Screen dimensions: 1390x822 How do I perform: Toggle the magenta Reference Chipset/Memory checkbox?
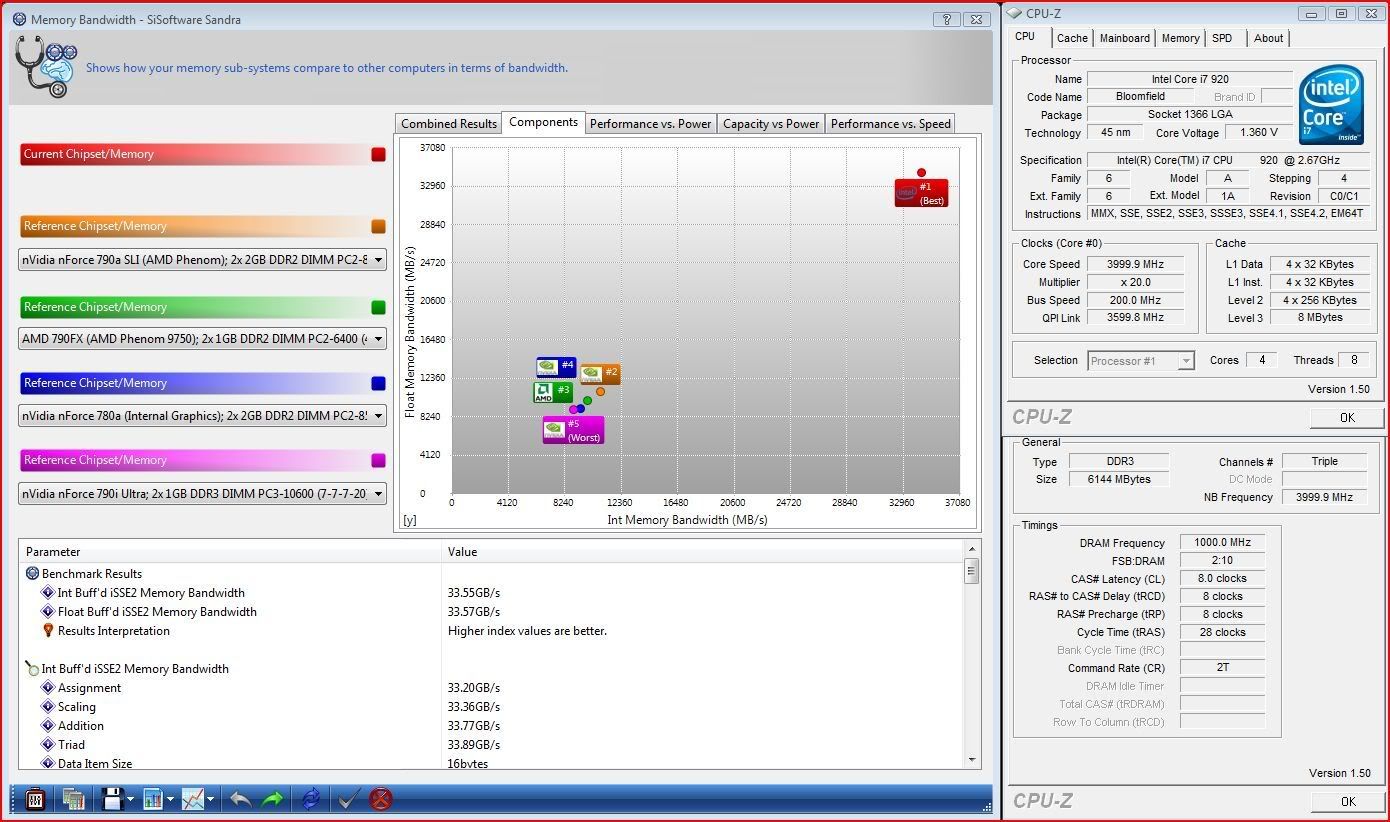[x=378, y=460]
